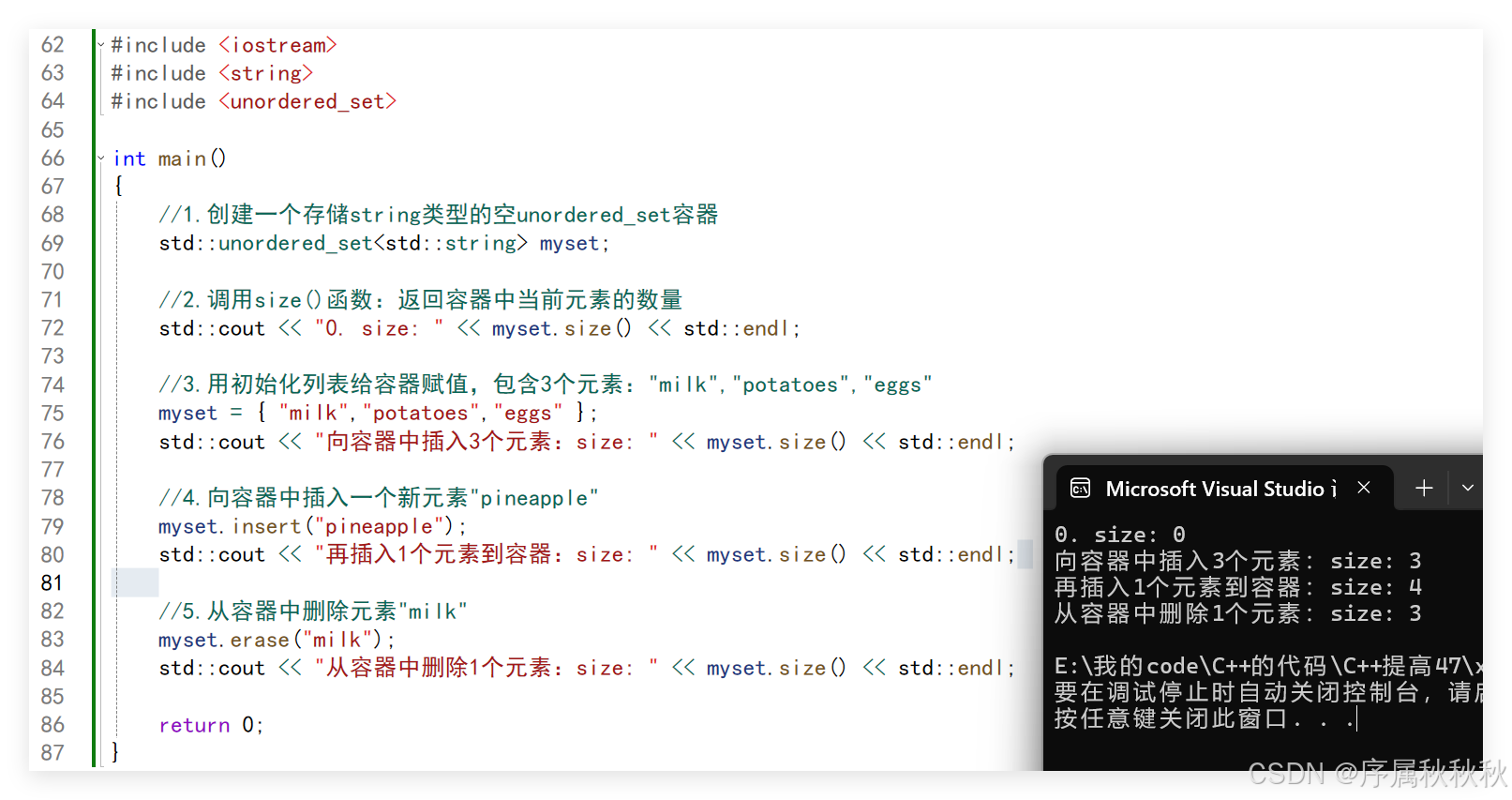Click the comment on line 78 about pineapple
1512x800 pixels.
pos(379,498)
